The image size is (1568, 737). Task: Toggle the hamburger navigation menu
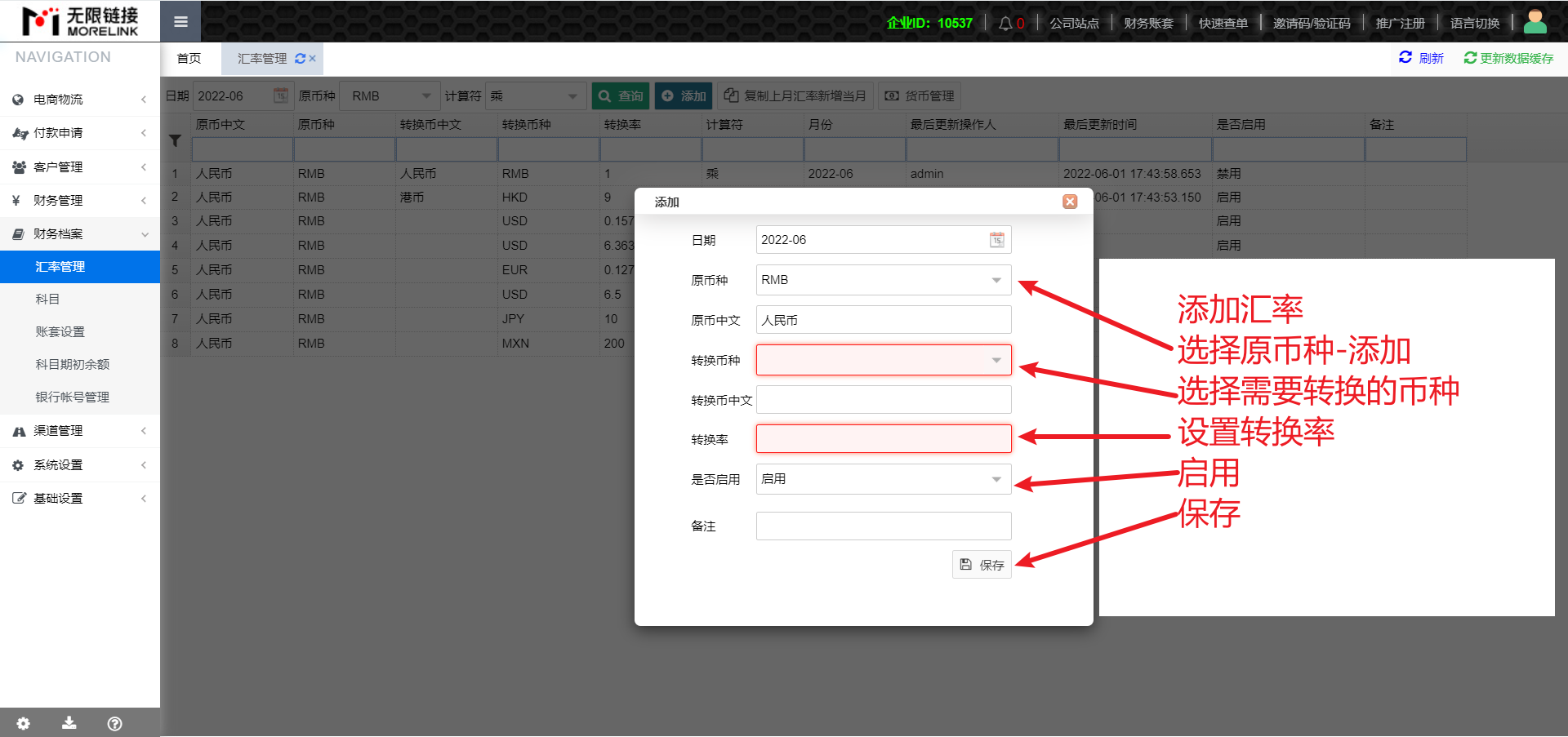[180, 22]
